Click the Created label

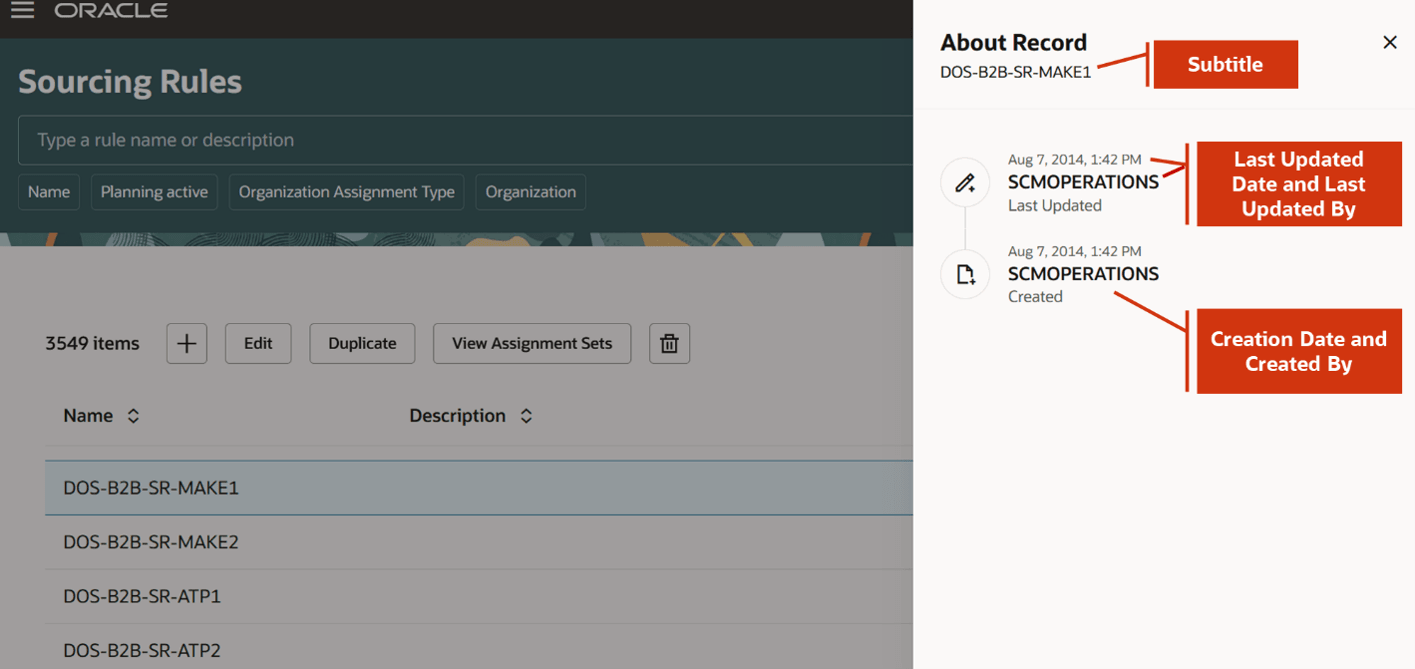pyautogui.click(x=1035, y=297)
